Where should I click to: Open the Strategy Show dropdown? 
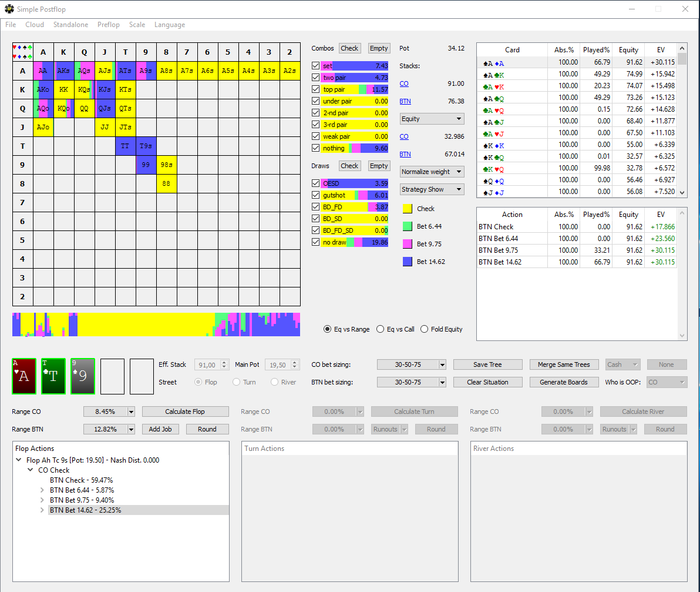[432, 189]
